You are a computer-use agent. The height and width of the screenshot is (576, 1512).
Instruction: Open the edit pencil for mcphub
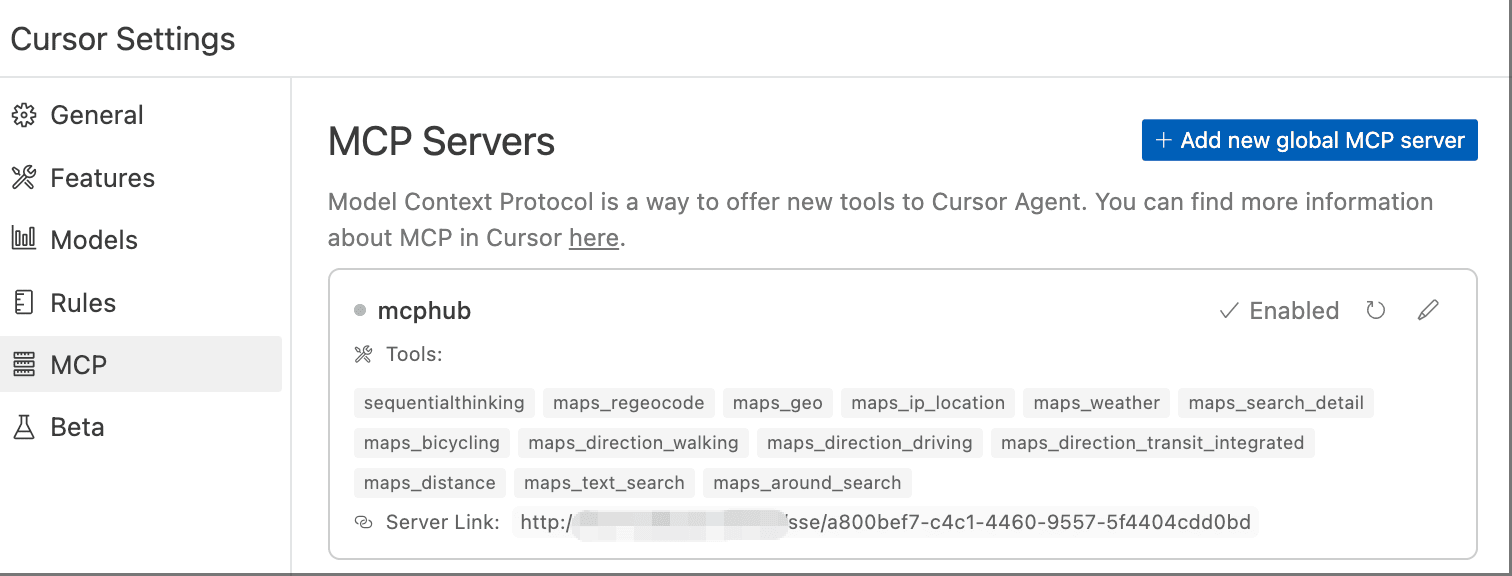pyautogui.click(x=1428, y=310)
